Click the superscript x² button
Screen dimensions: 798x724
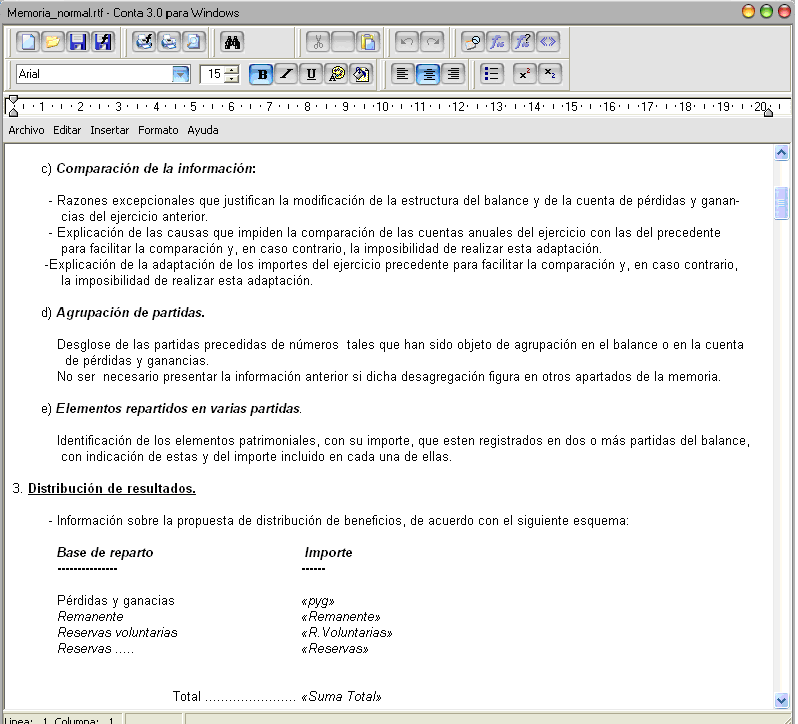pyautogui.click(x=524, y=74)
